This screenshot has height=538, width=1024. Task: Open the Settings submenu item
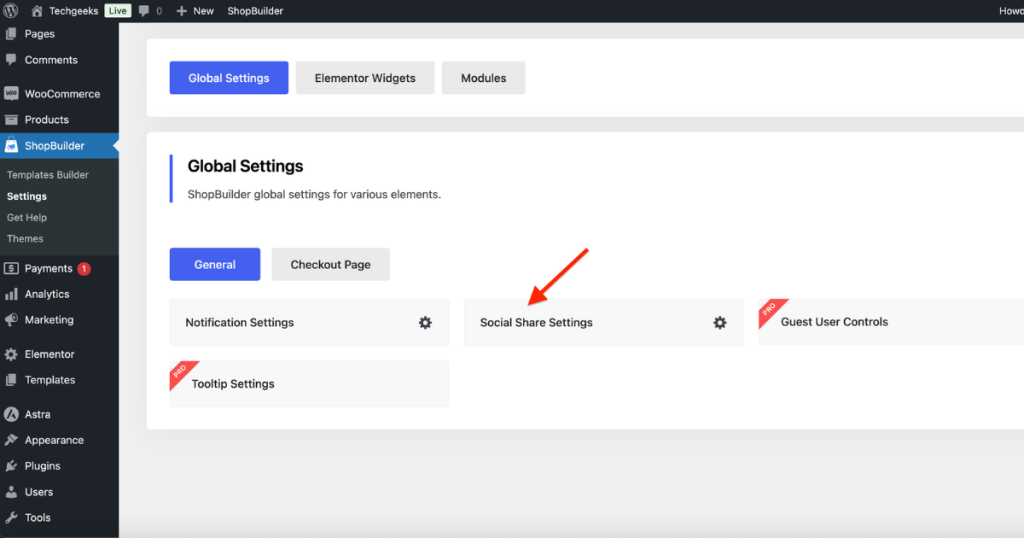27,196
